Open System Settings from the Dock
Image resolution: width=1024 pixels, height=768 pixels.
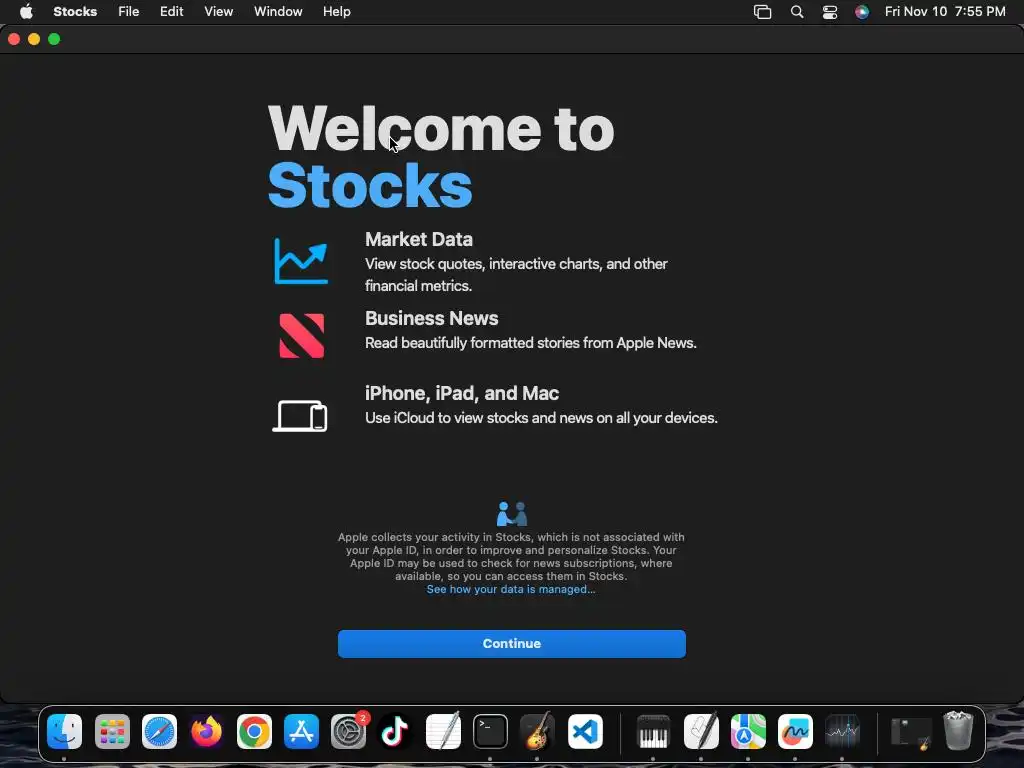coord(348,731)
